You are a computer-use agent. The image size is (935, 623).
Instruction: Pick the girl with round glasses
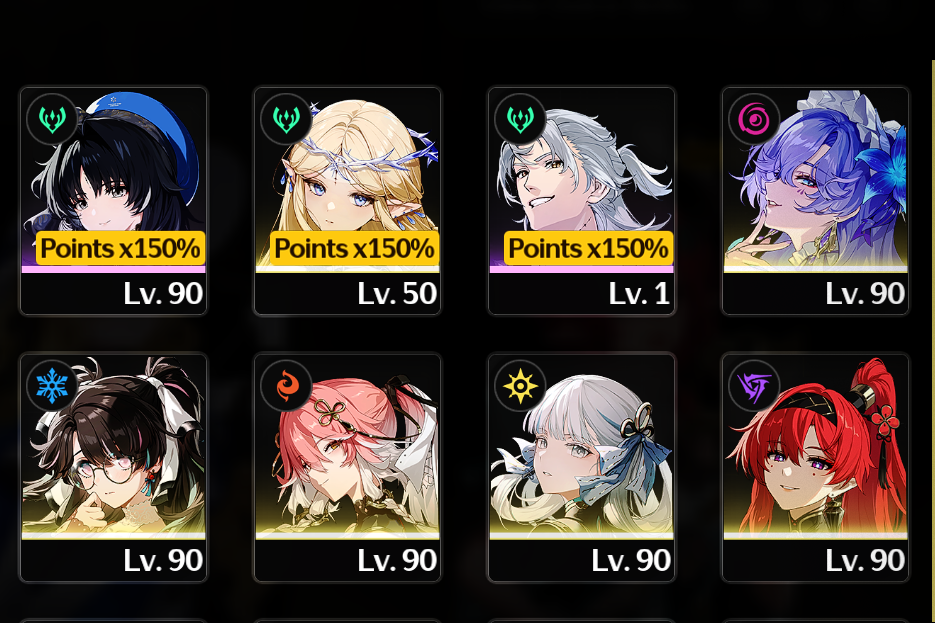click(113, 467)
